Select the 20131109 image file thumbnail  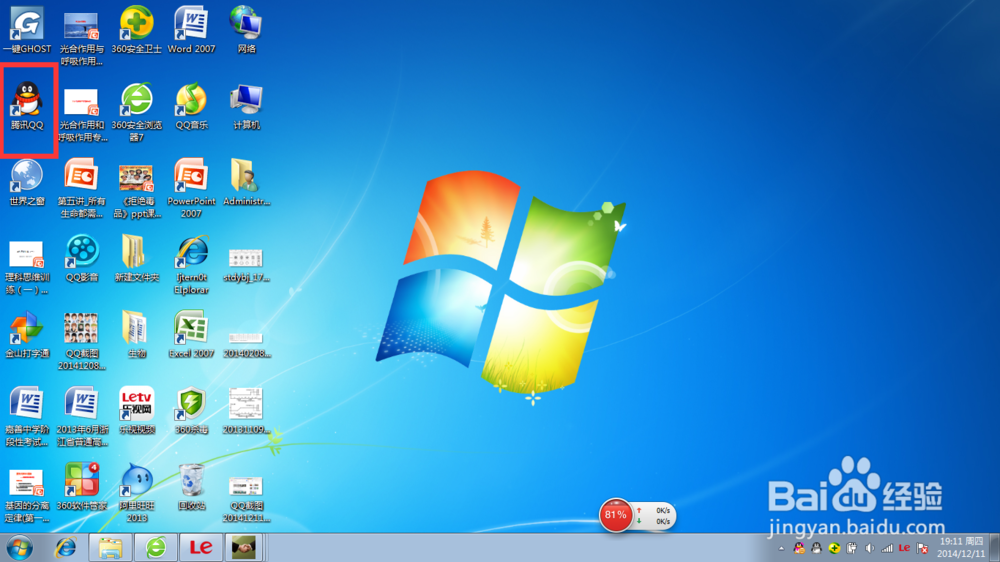246,411
